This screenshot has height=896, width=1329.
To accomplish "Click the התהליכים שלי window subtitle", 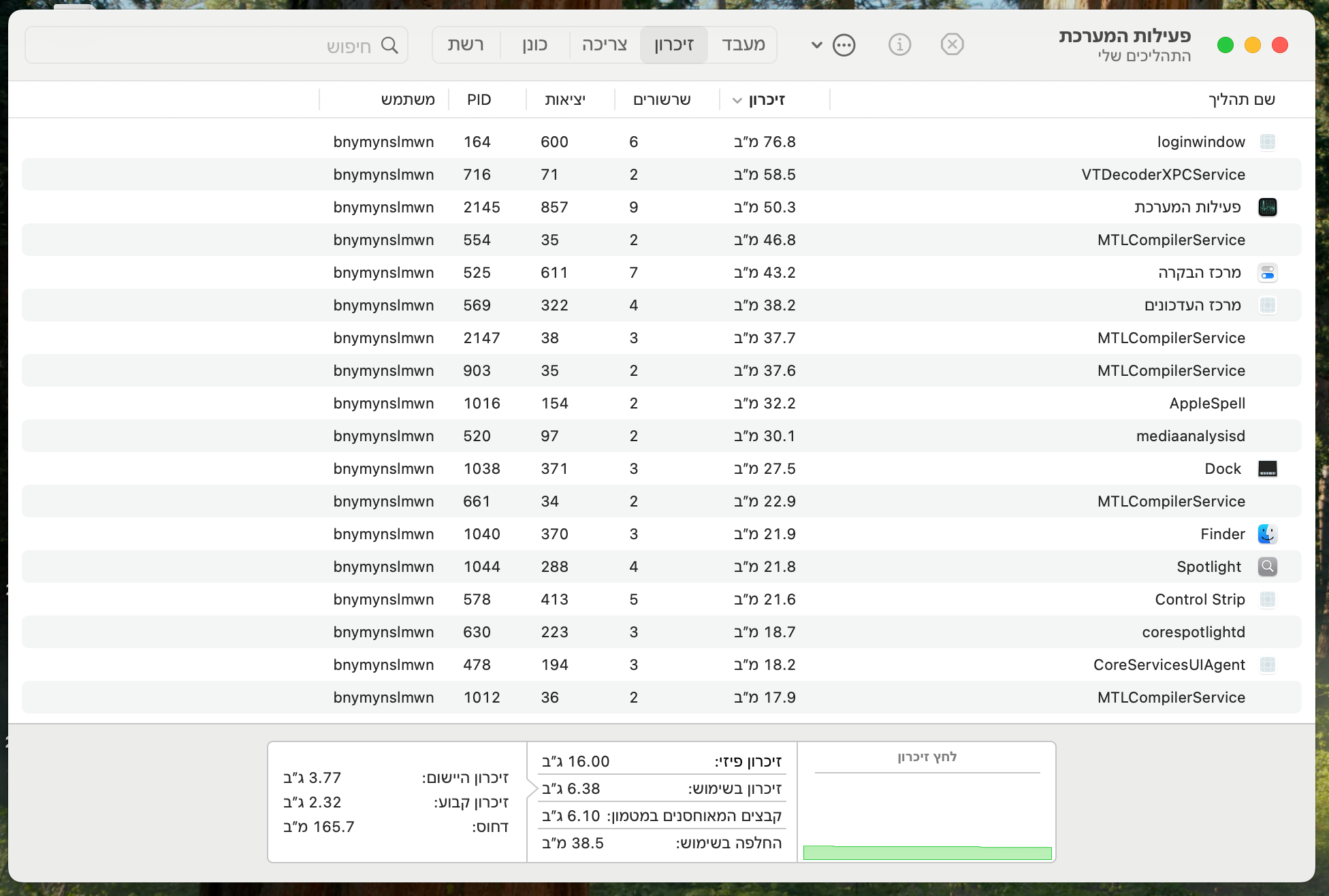I will (1144, 56).
